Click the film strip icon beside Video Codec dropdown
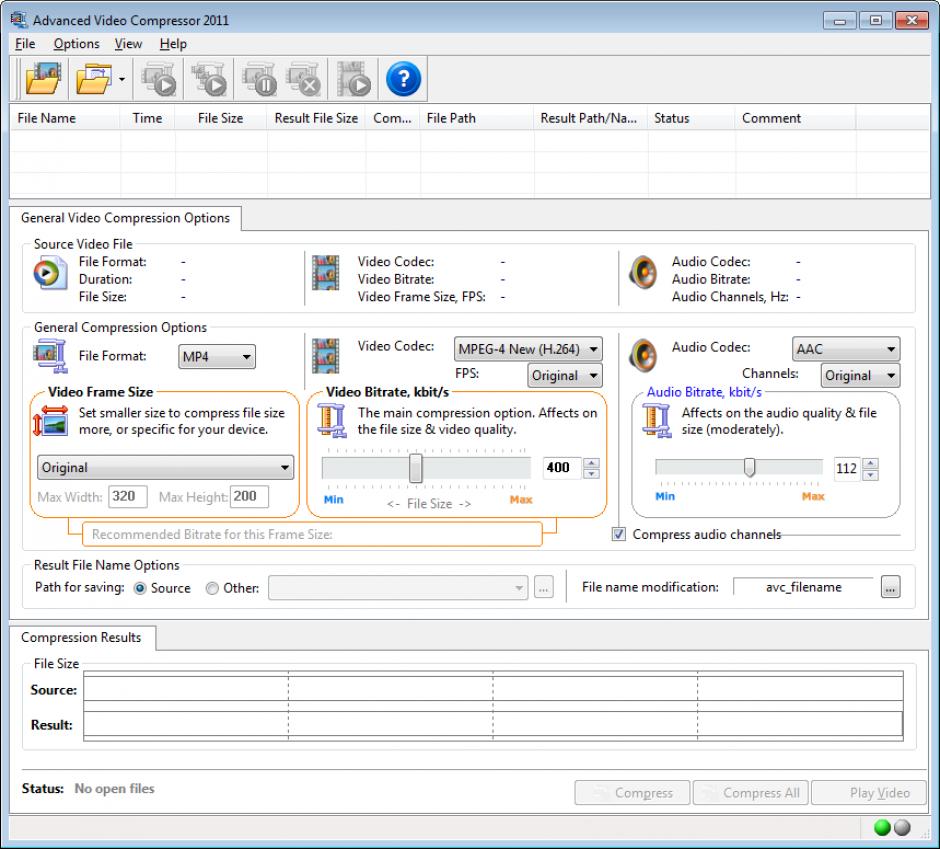940x849 pixels. 326,356
